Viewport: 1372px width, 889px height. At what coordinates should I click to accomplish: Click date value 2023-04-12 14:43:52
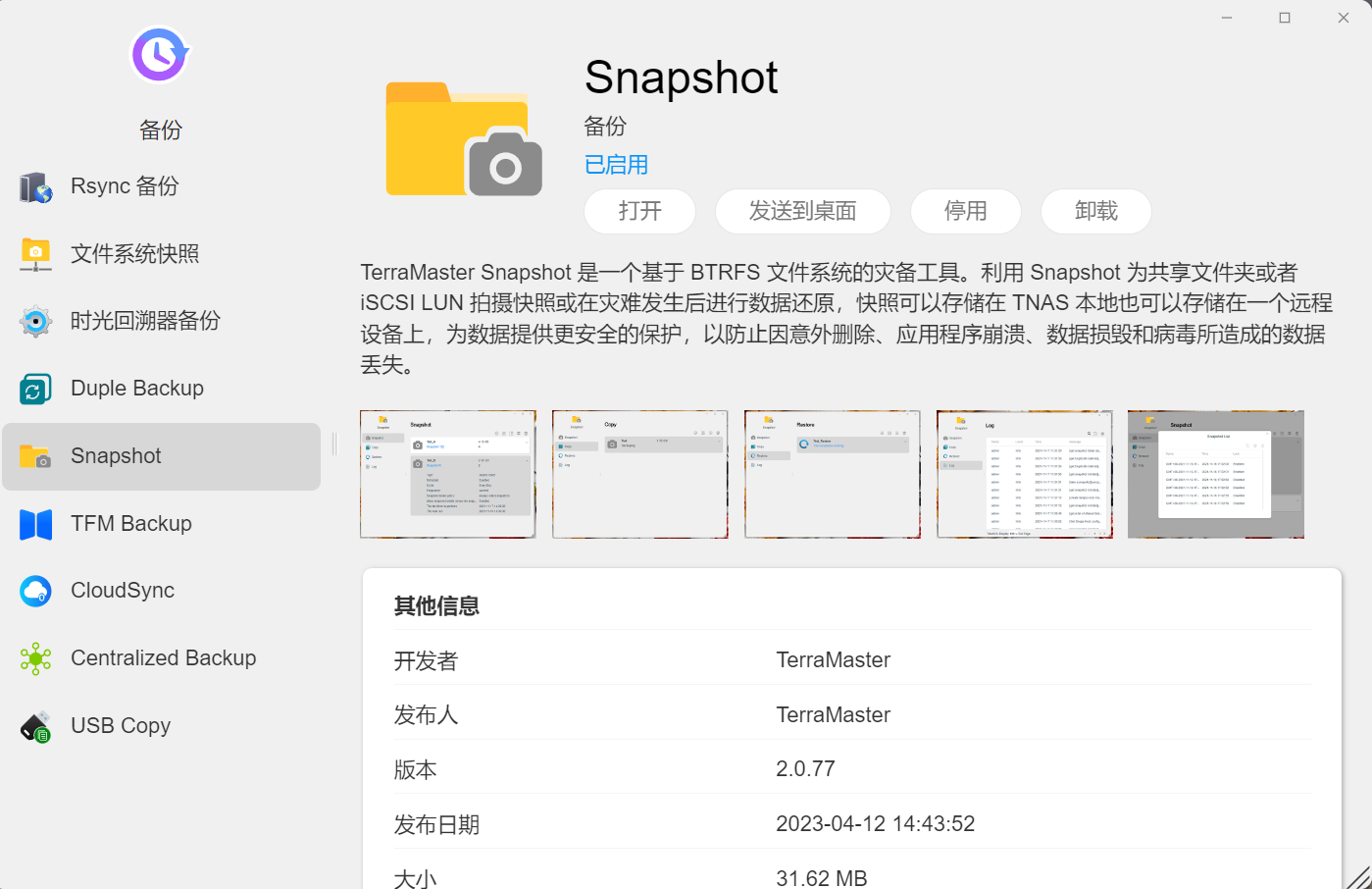click(876, 824)
